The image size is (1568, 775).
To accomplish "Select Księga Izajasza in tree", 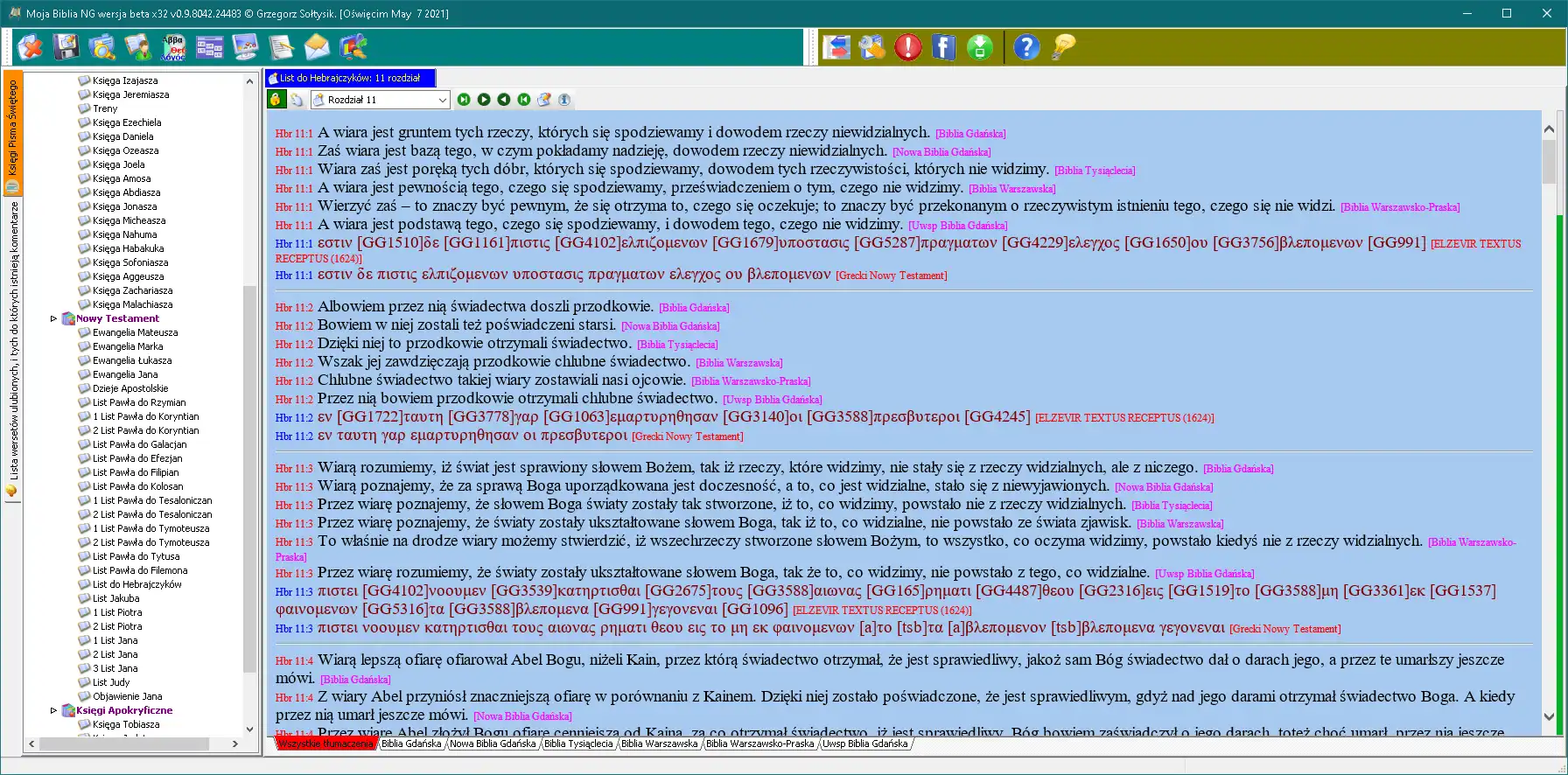I will 125,80.
